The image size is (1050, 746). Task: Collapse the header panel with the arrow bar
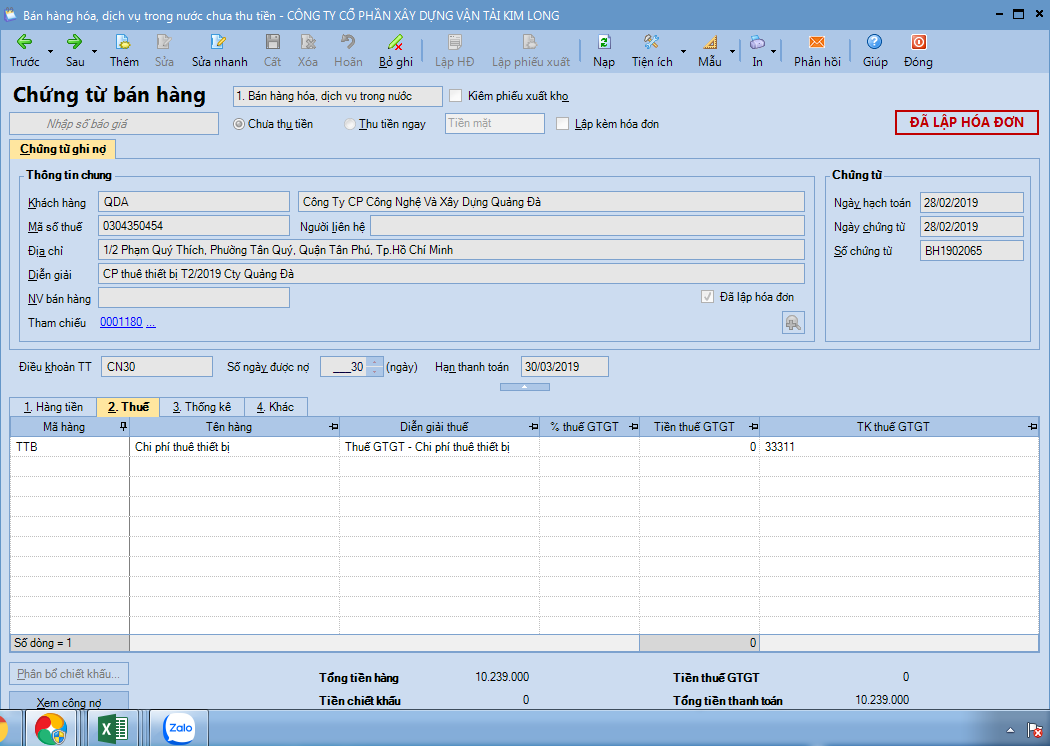(x=525, y=387)
